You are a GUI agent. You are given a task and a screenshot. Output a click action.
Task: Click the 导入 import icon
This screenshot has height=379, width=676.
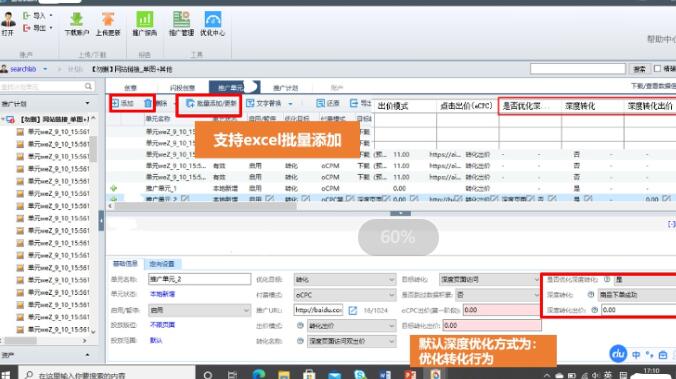[27, 16]
